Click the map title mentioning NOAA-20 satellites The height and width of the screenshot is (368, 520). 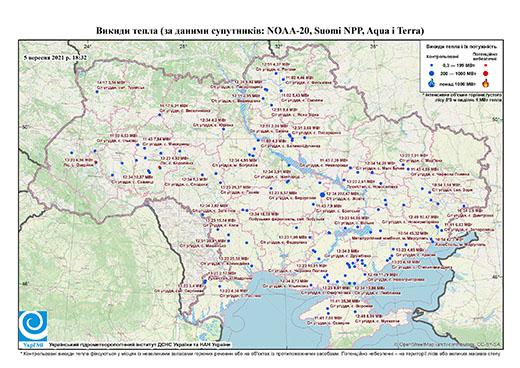(x=260, y=31)
